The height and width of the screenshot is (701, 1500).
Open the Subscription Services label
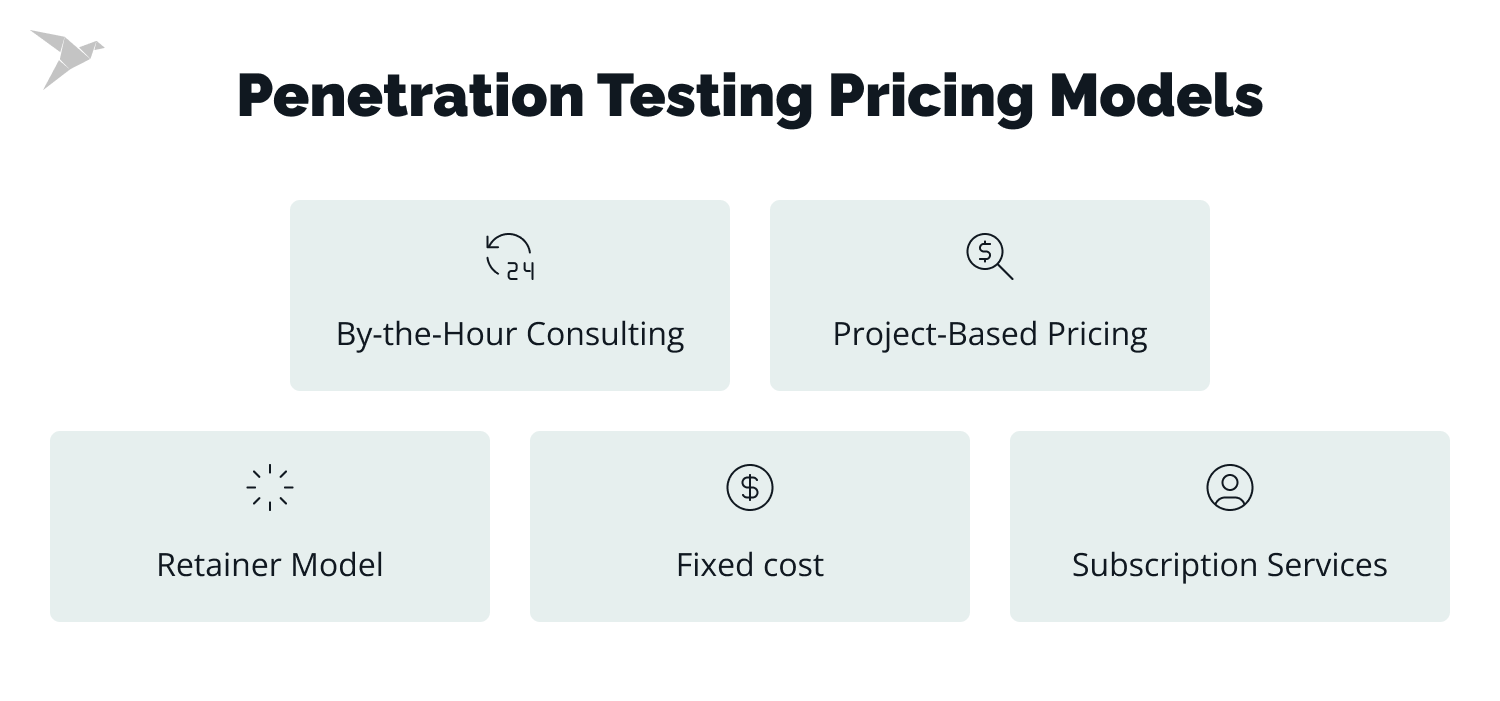pos(1229,565)
